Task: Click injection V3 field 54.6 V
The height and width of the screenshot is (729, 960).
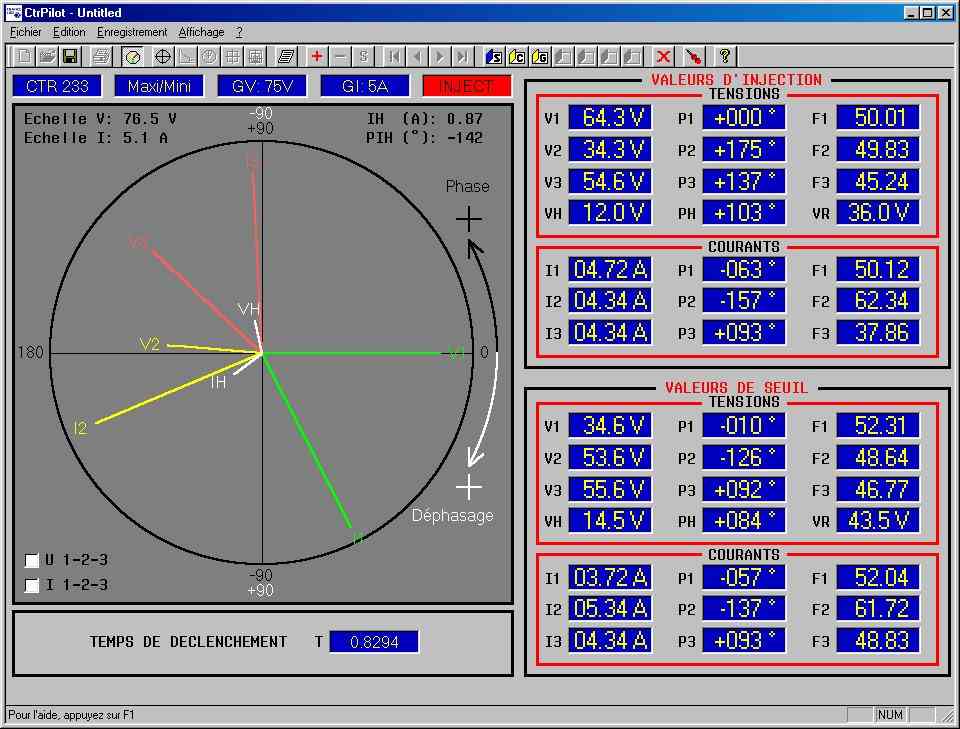Action: (610, 181)
